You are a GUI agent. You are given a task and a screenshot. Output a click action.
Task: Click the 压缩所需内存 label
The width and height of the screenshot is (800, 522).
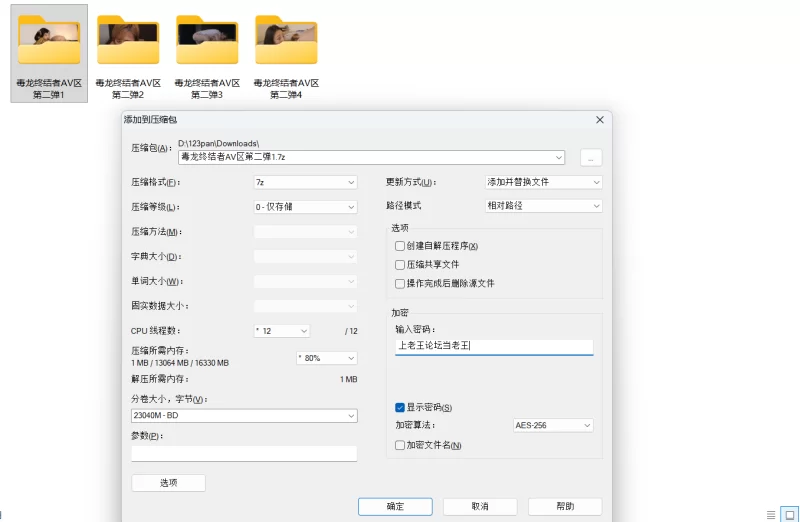pos(160,351)
